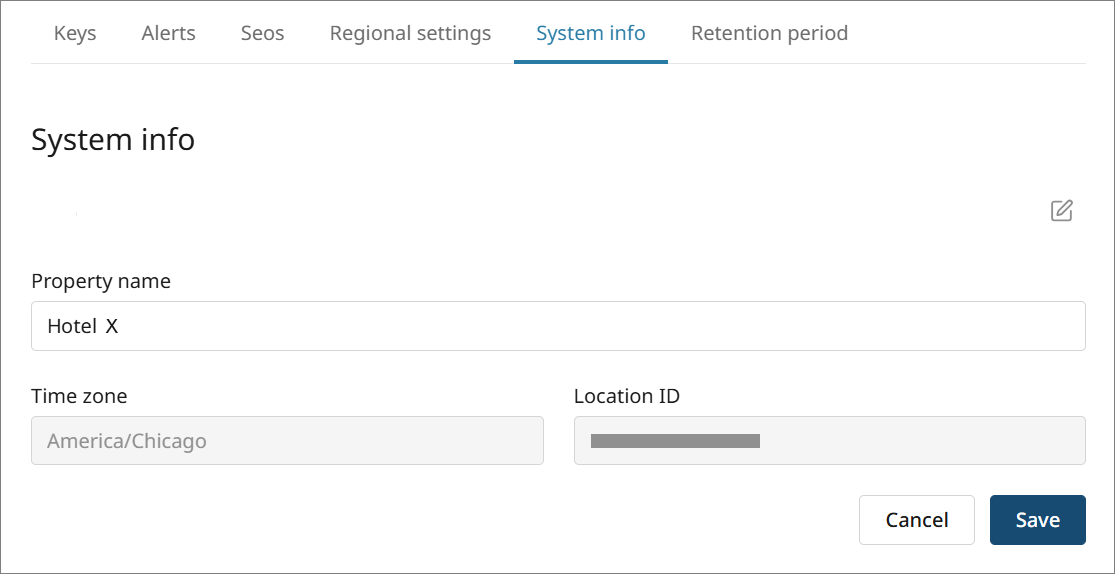This screenshot has width=1115, height=574.
Task: Click the System info page heading
Action: pos(113,140)
